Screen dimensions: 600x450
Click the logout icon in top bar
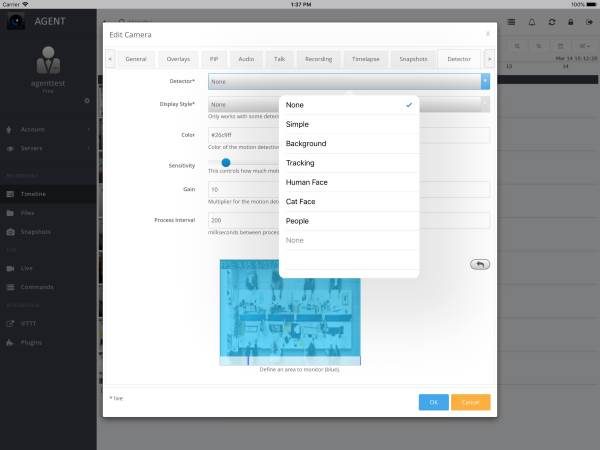pyautogui.click(x=589, y=22)
